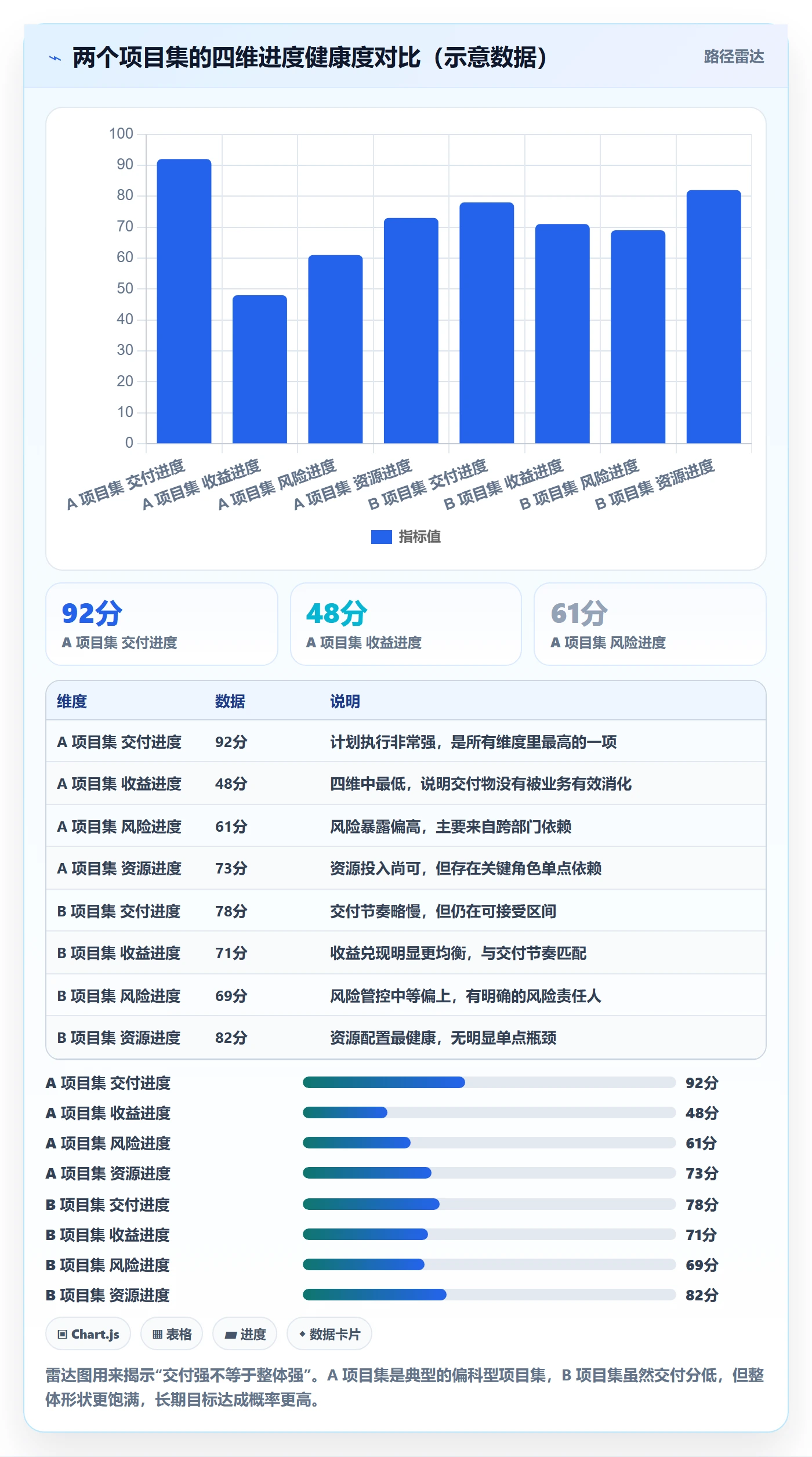Viewport: 812px width, 1457px height.
Task: Click the 数据 table column header
Action: 230,701
